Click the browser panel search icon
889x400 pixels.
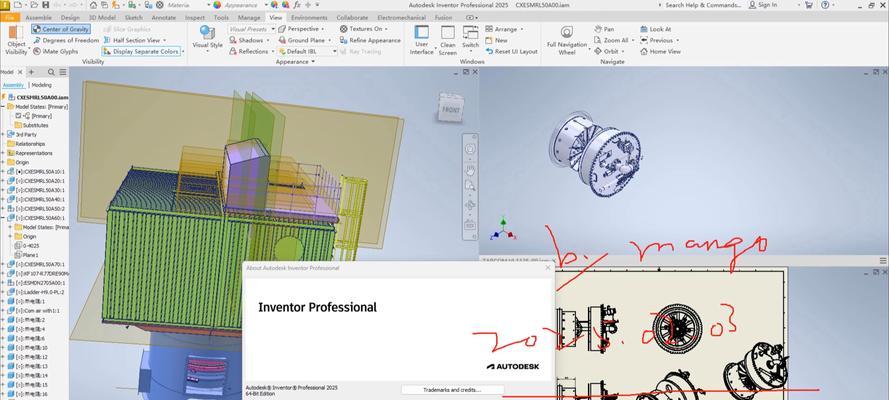(51, 72)
